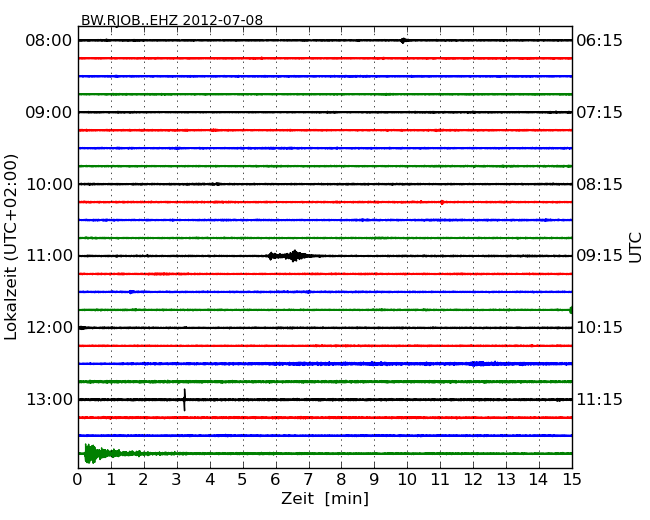Click x-axis minute tick label 12
The image size is (650, 520).
point(473,479)
